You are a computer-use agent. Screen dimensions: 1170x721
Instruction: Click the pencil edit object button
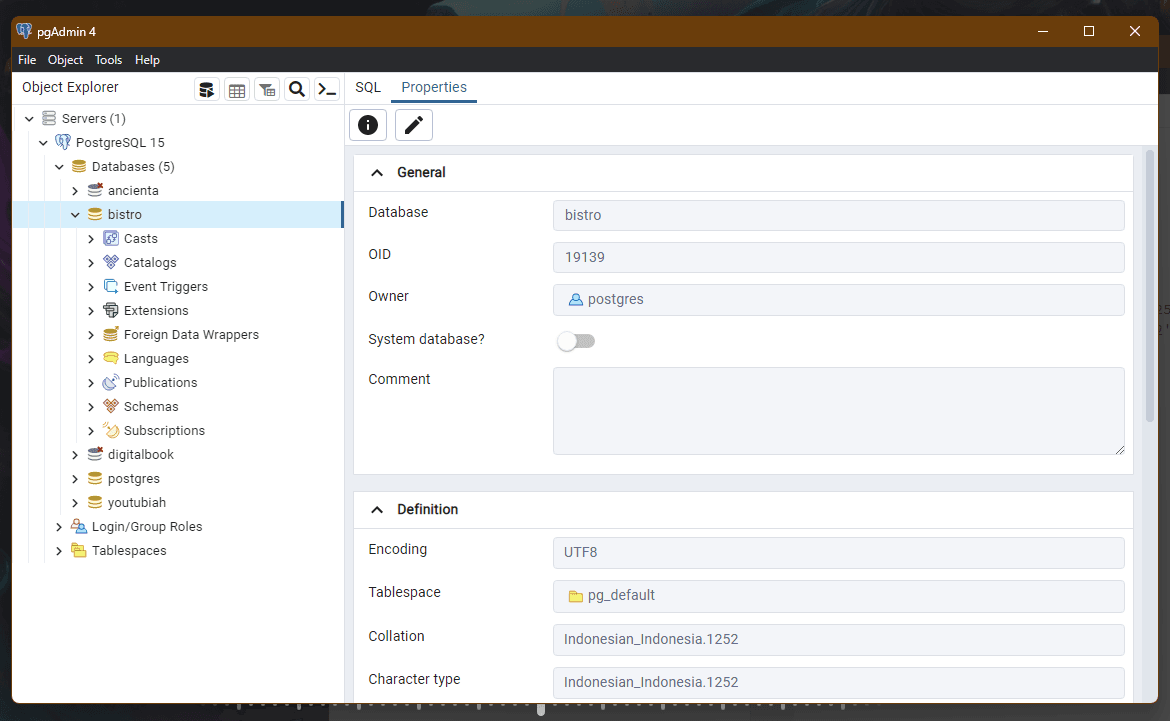pos(413,125)
